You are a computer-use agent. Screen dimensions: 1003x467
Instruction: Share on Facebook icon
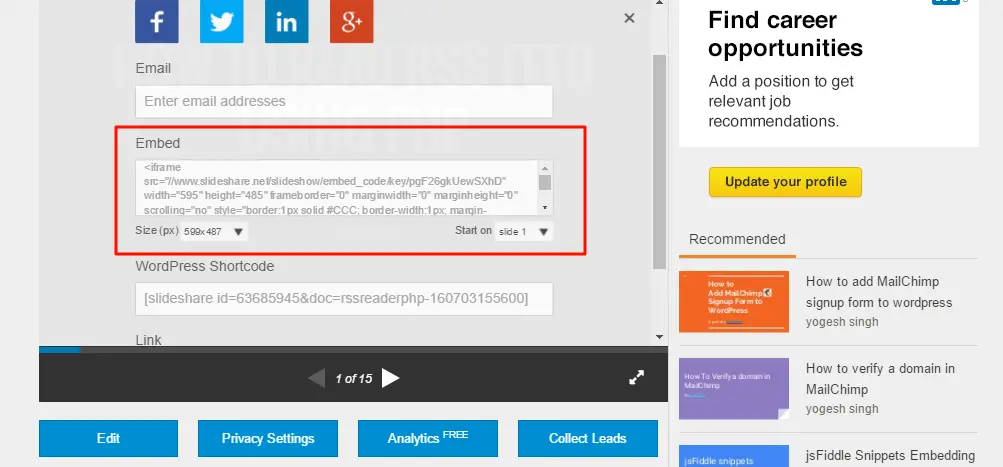(157, 21)
